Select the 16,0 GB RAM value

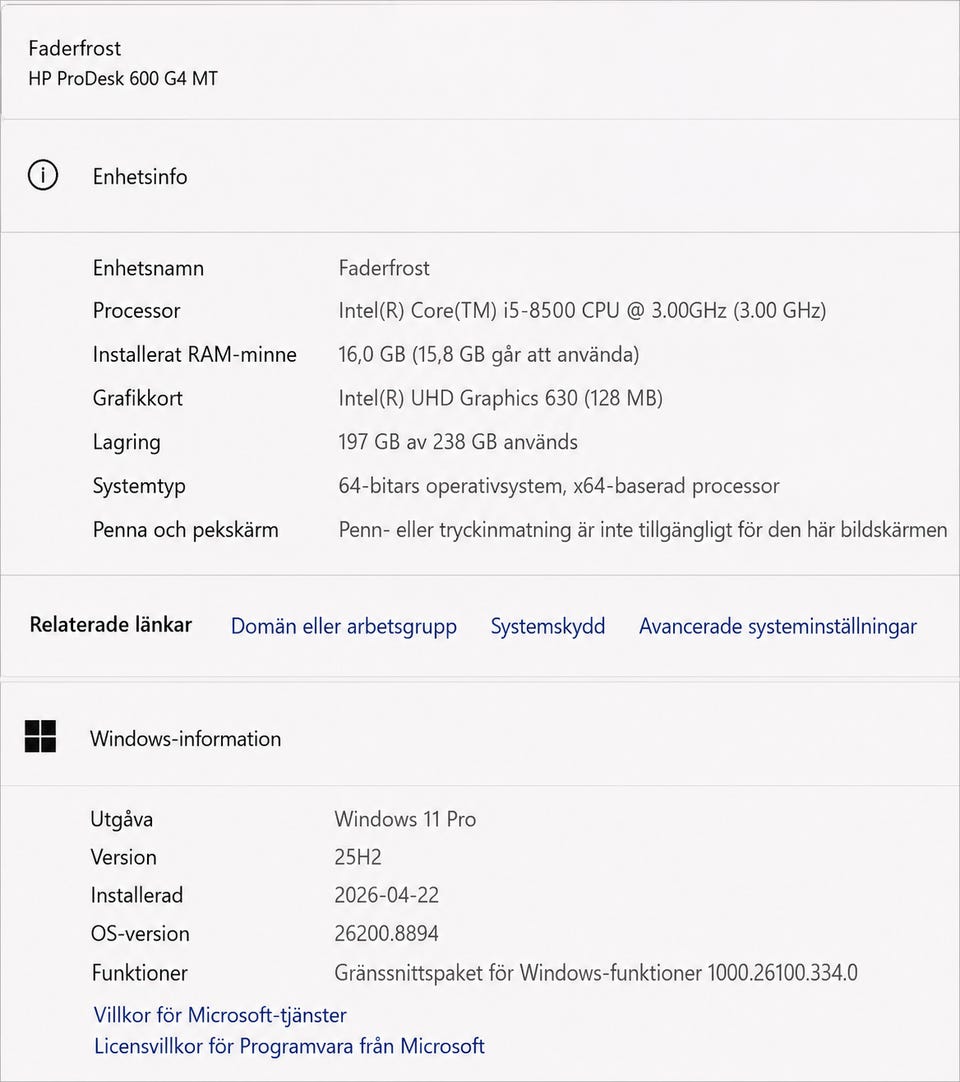[x=489, y=355]
